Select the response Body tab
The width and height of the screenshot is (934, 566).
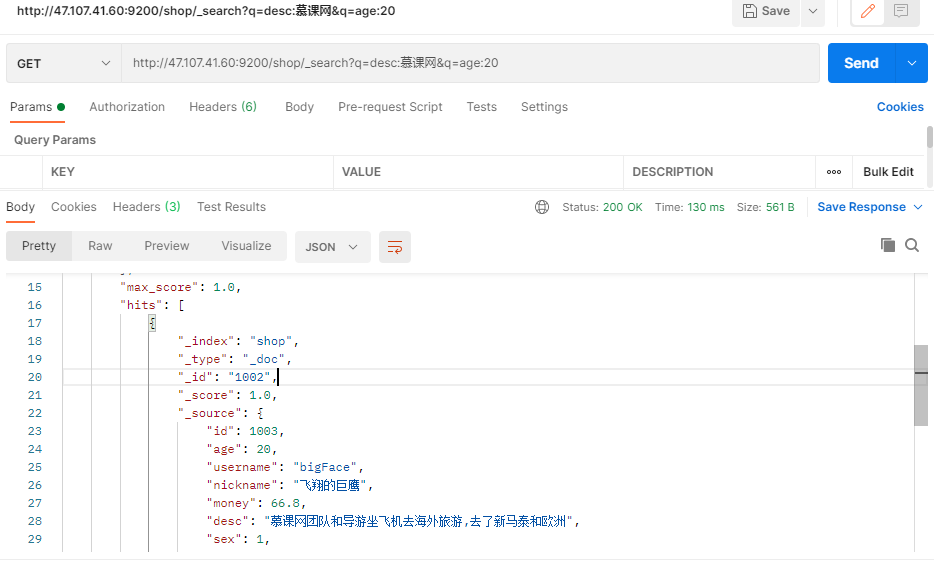coord(20,207)
